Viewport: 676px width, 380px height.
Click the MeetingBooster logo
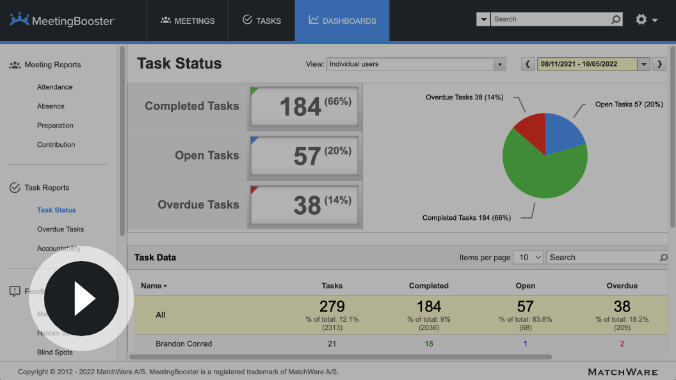tap(63, 20)
